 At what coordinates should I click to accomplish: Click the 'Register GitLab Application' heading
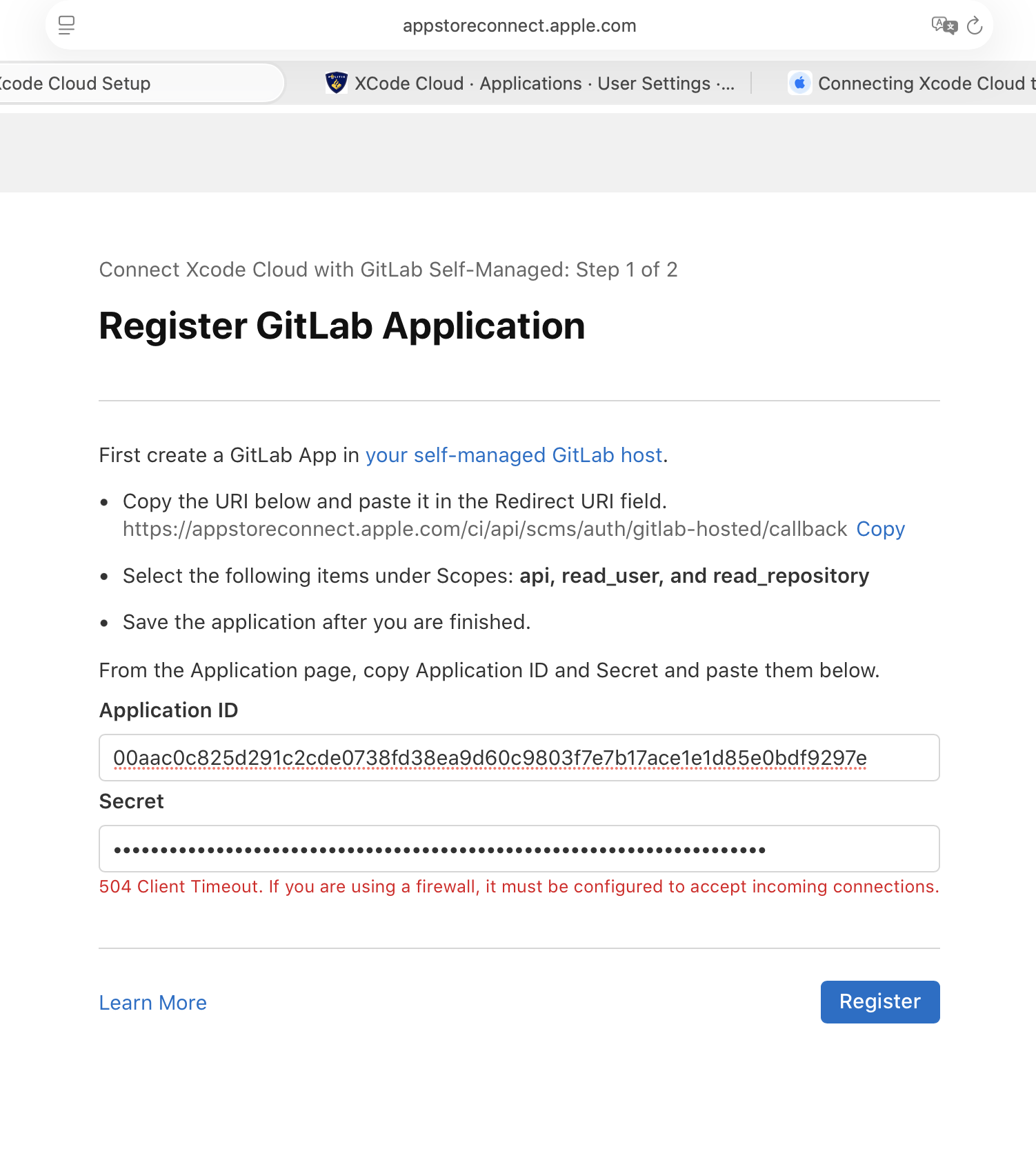(341, 326)
